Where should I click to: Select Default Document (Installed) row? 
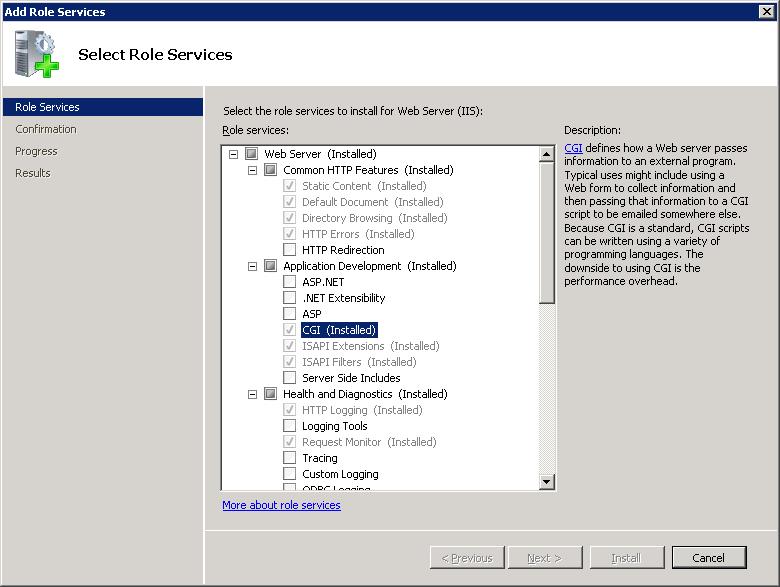373,202
